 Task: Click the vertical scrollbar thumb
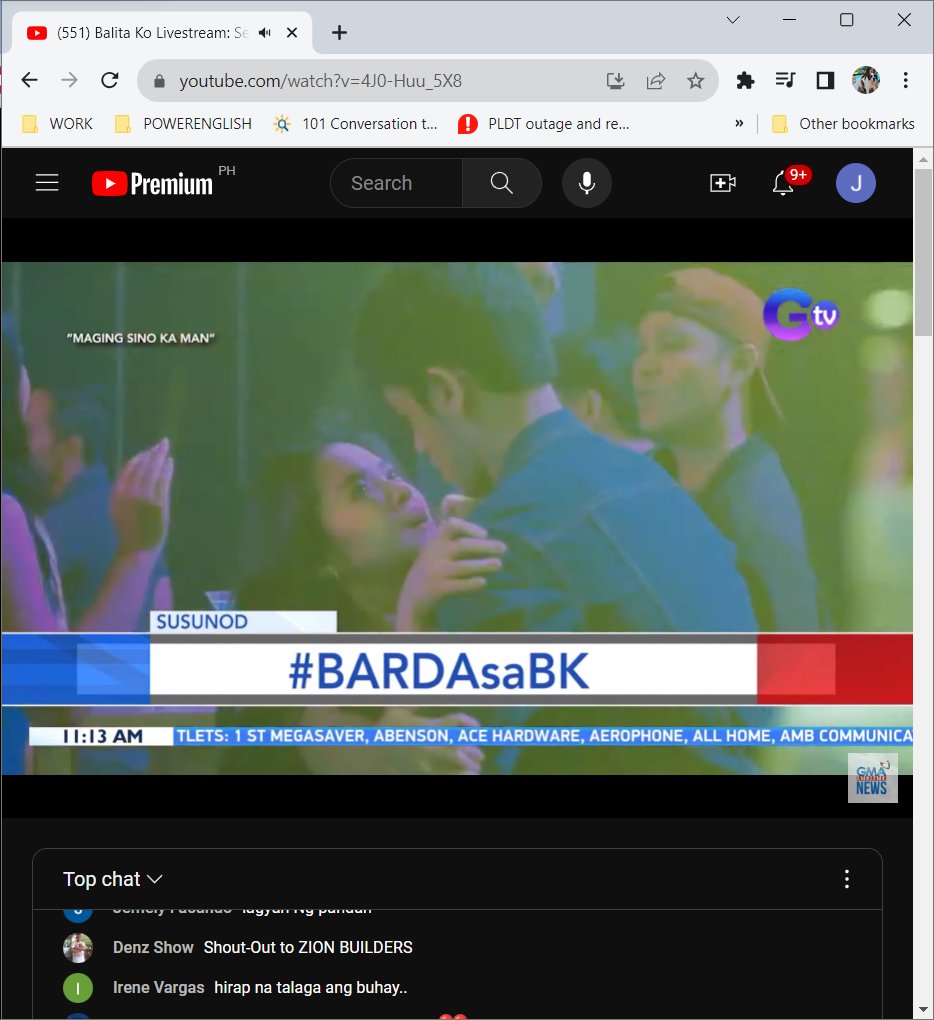[923, 252]
